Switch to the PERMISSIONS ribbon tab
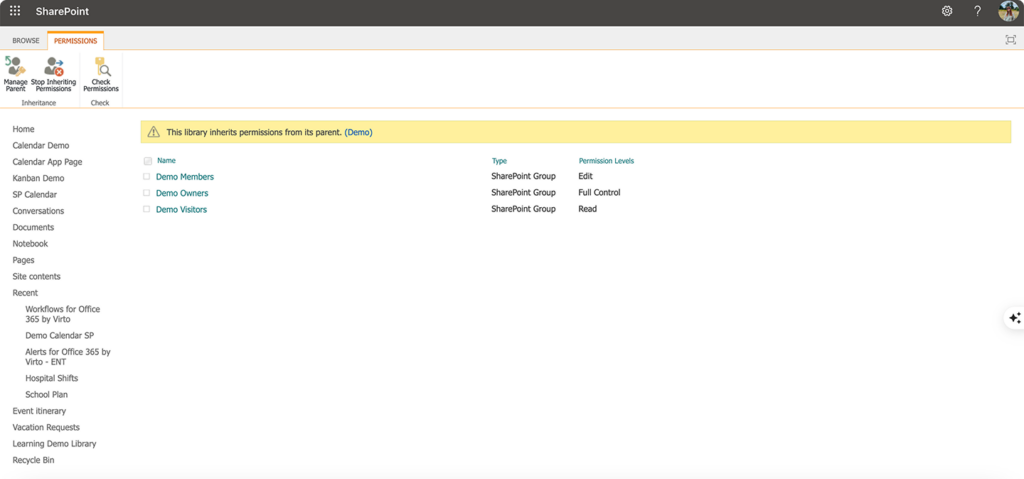This screenshot has width=1024, height=479. [76, 41]
